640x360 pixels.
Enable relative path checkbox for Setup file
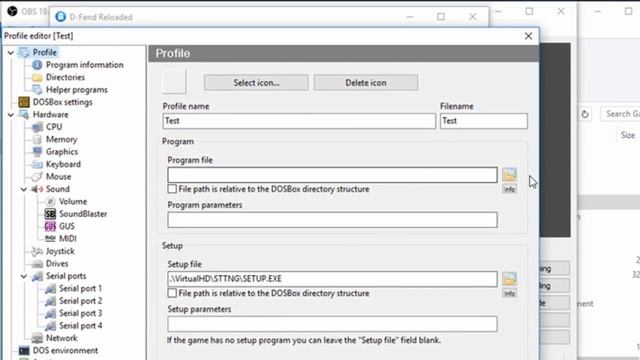coord(172,293)
